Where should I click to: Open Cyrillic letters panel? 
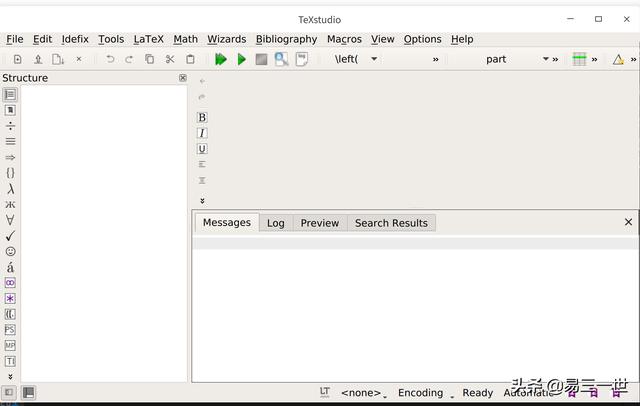[10, 204]
